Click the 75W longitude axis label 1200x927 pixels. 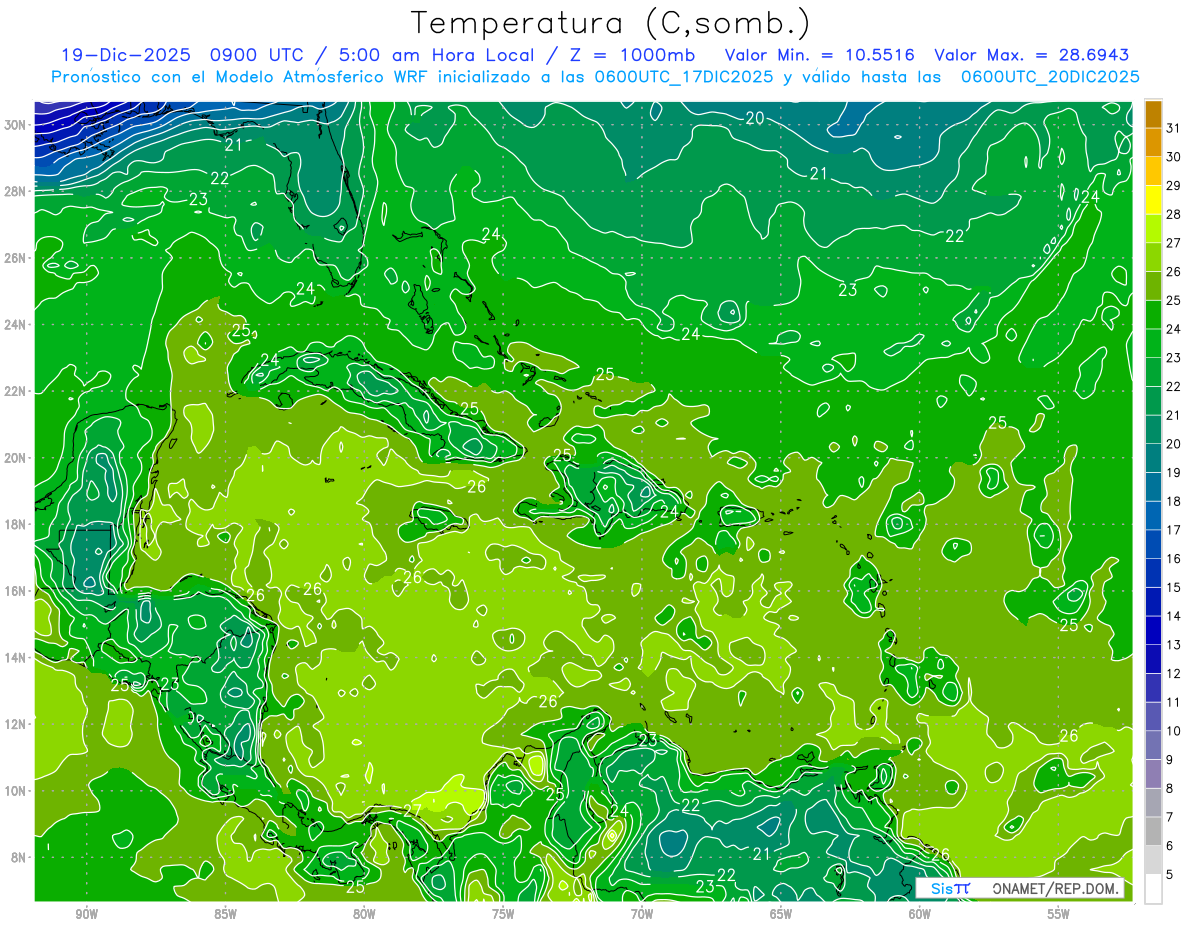tap(503, 914)
